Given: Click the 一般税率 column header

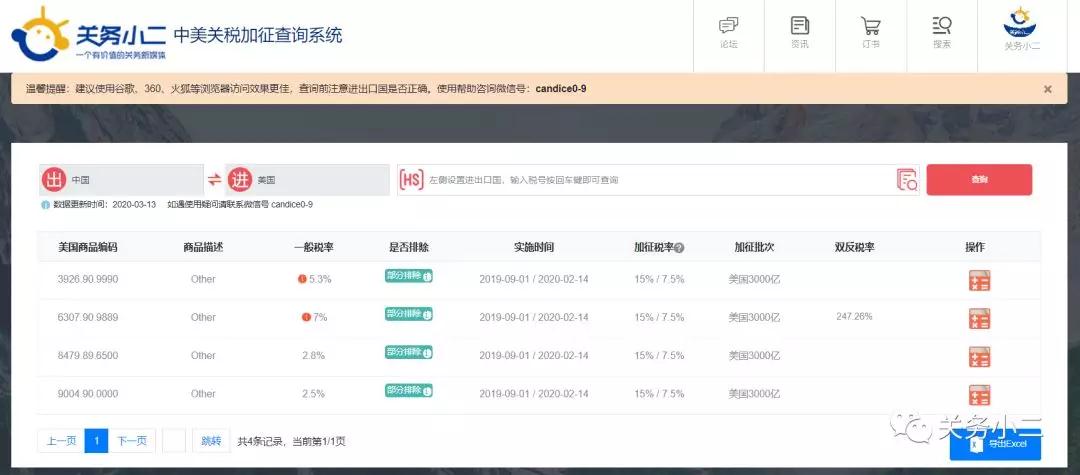Looking at the screenshot, I should (313, 247).
